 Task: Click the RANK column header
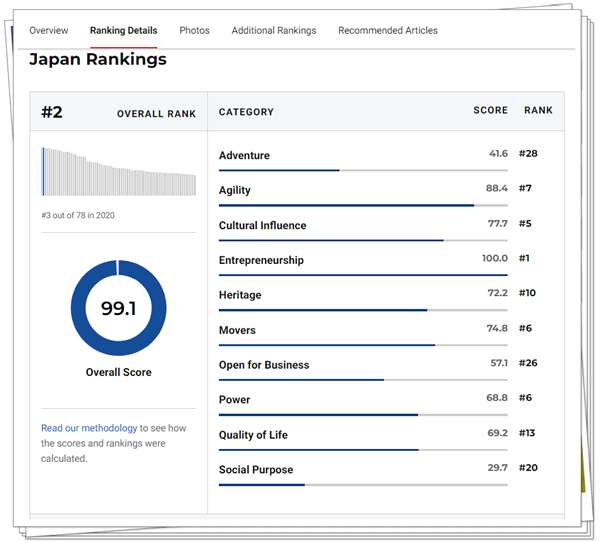[x=538, y=111]
